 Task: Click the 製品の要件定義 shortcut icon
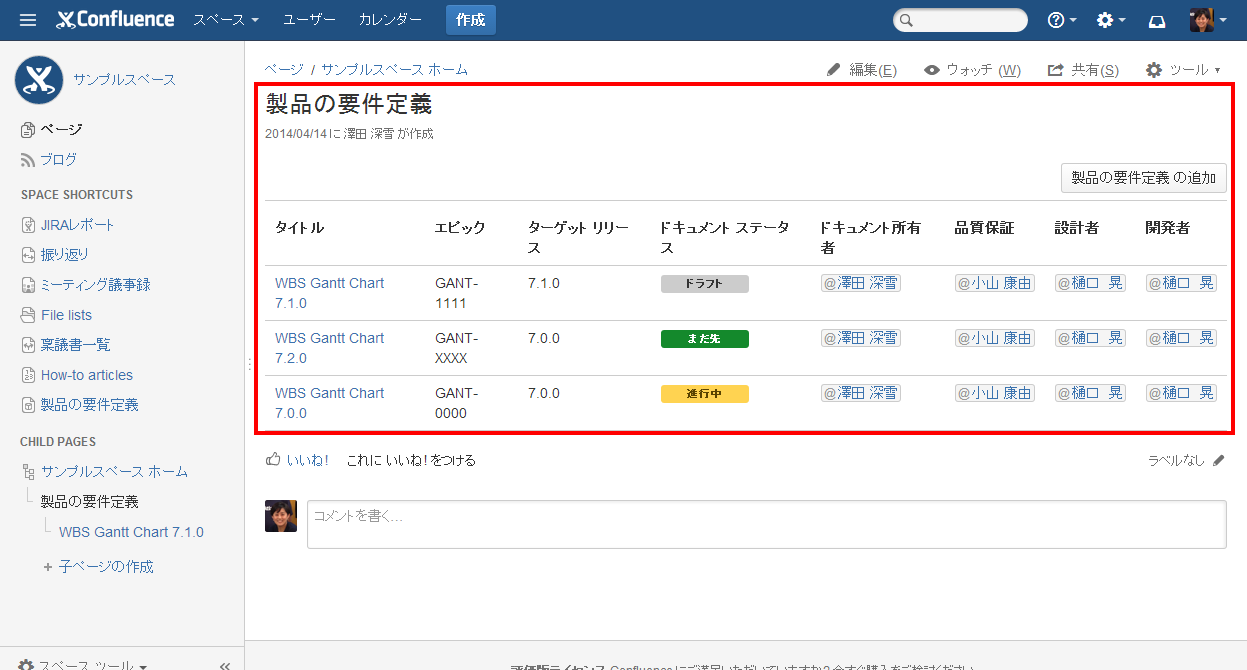coord(28,405)
